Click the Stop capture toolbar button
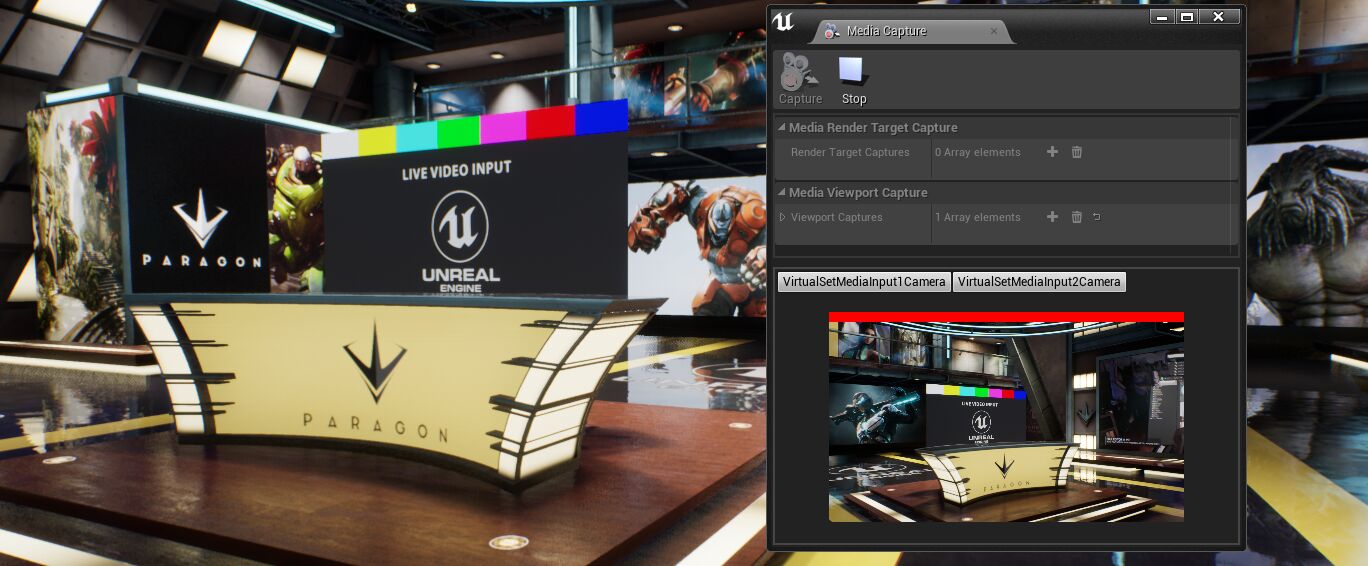This screenshot has width=1368, height=566. (x=853, y=80)
